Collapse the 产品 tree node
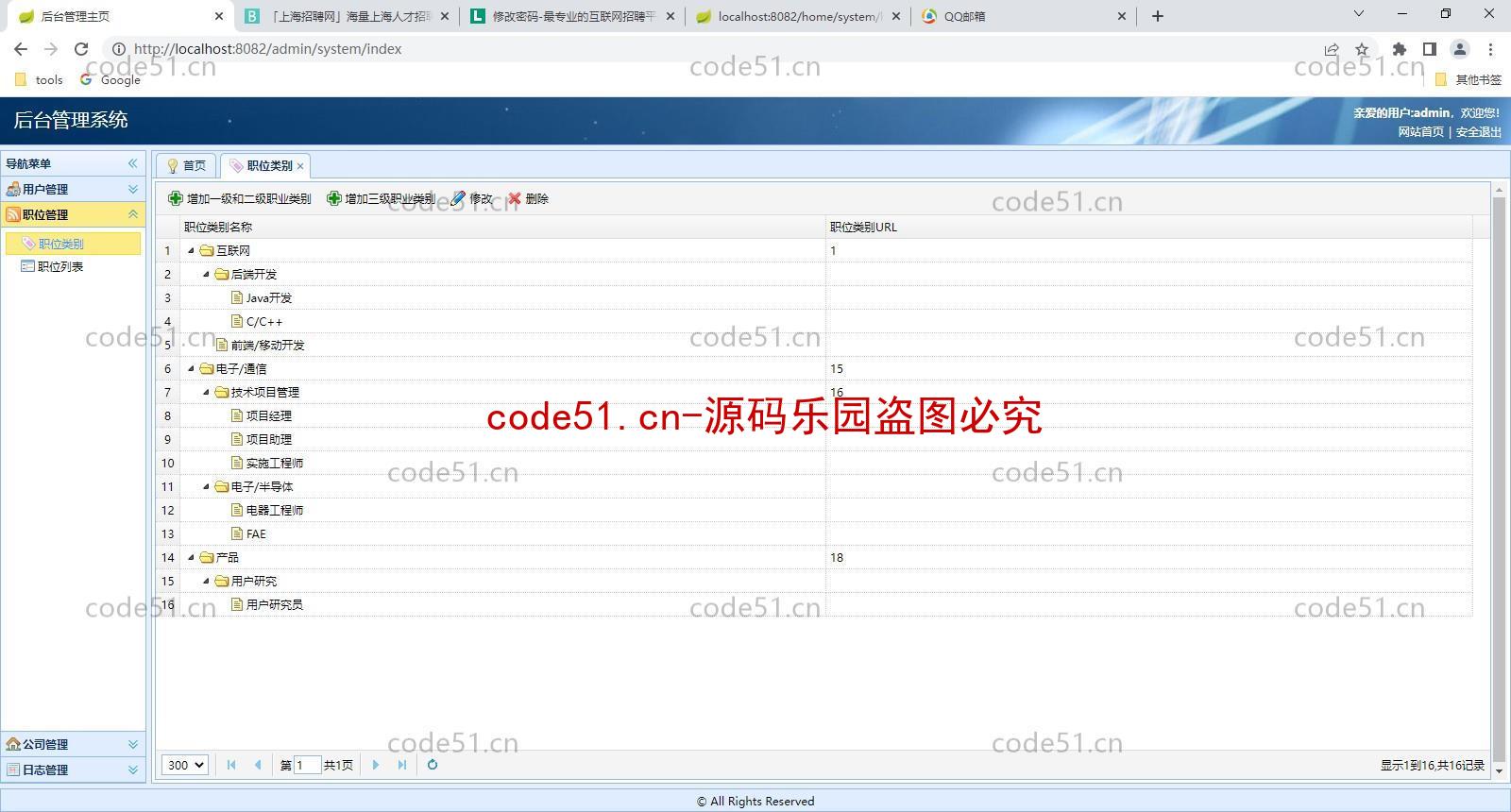 (x=191, y=557)
